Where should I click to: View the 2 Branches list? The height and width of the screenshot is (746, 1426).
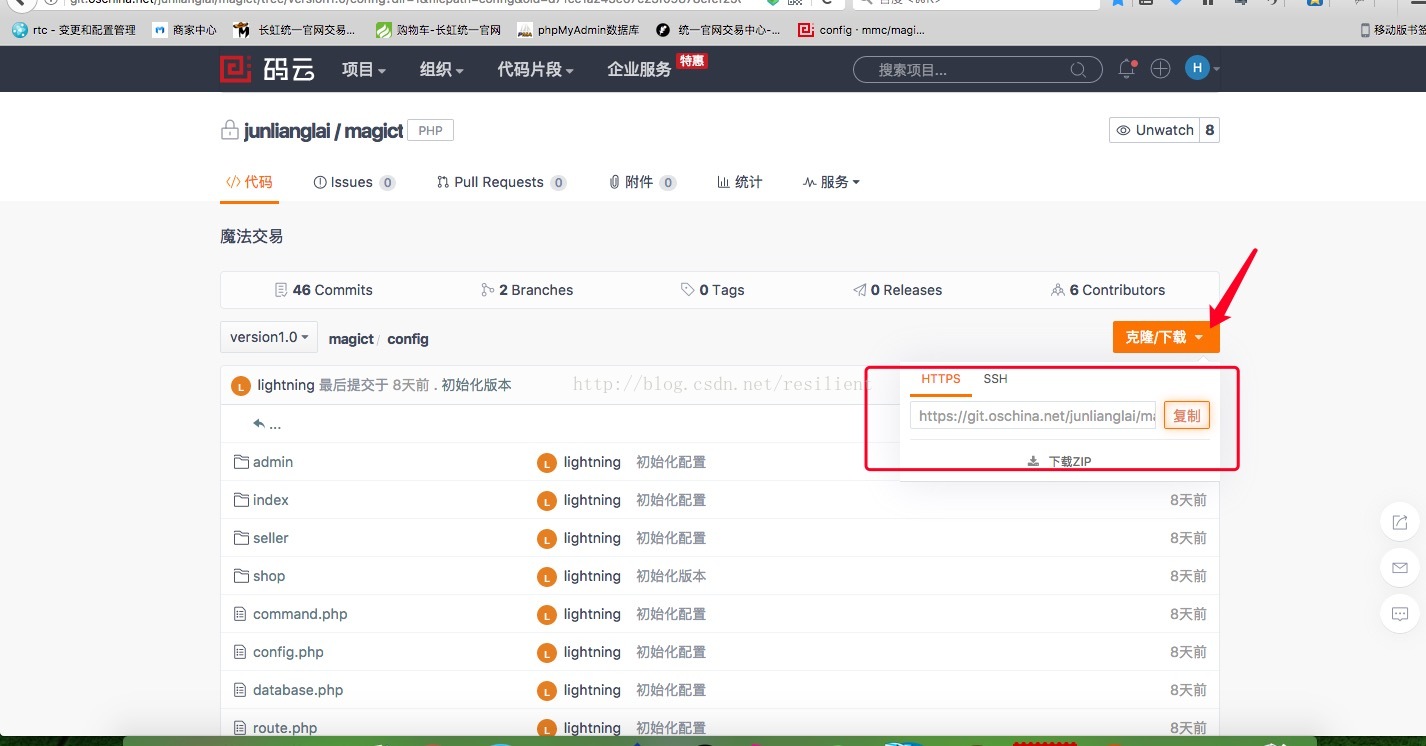tap(527, 290)
